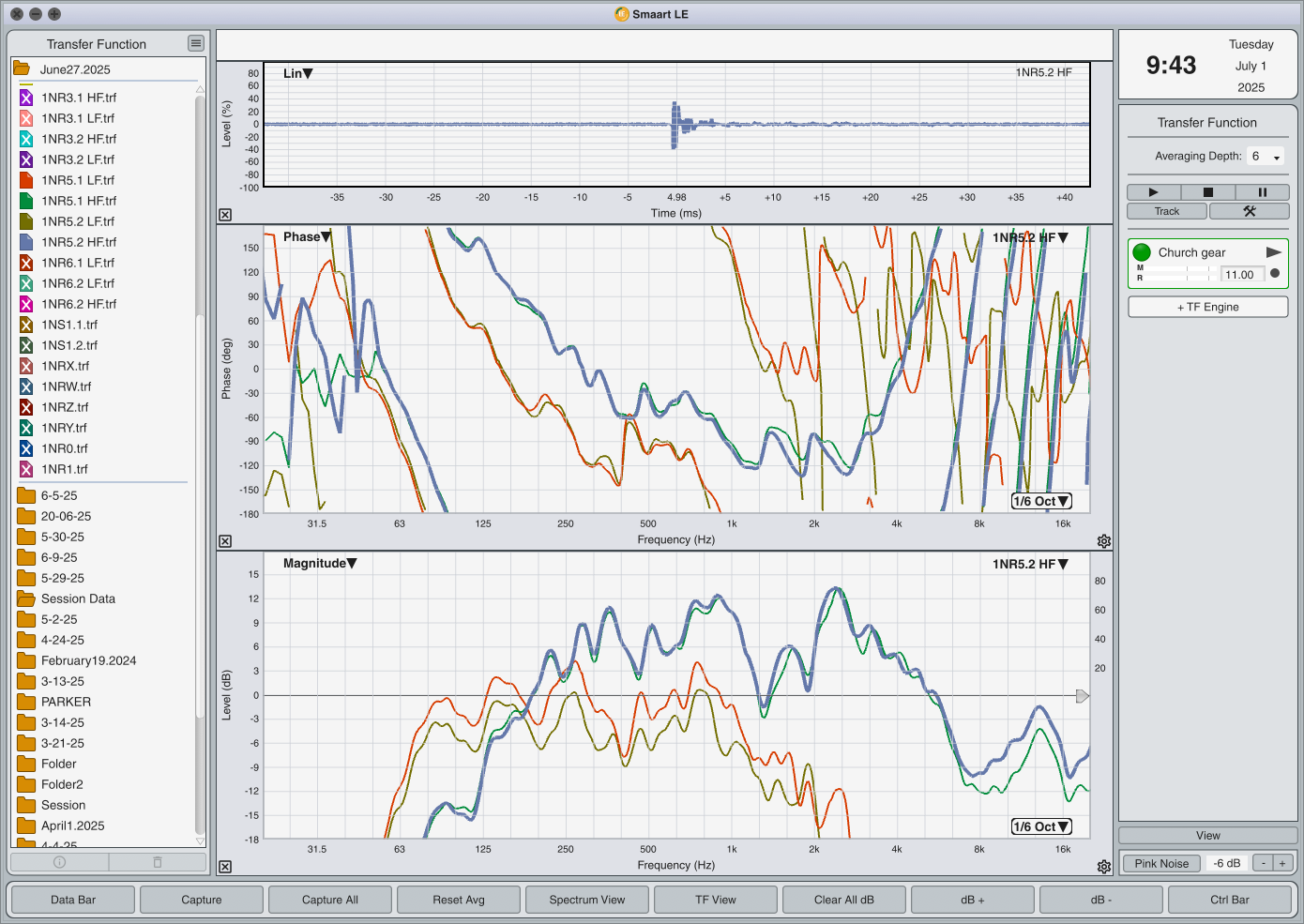Open the Magnitude plot settings gear
This screenshot has width=1304, height=924.
point(1104,867)
